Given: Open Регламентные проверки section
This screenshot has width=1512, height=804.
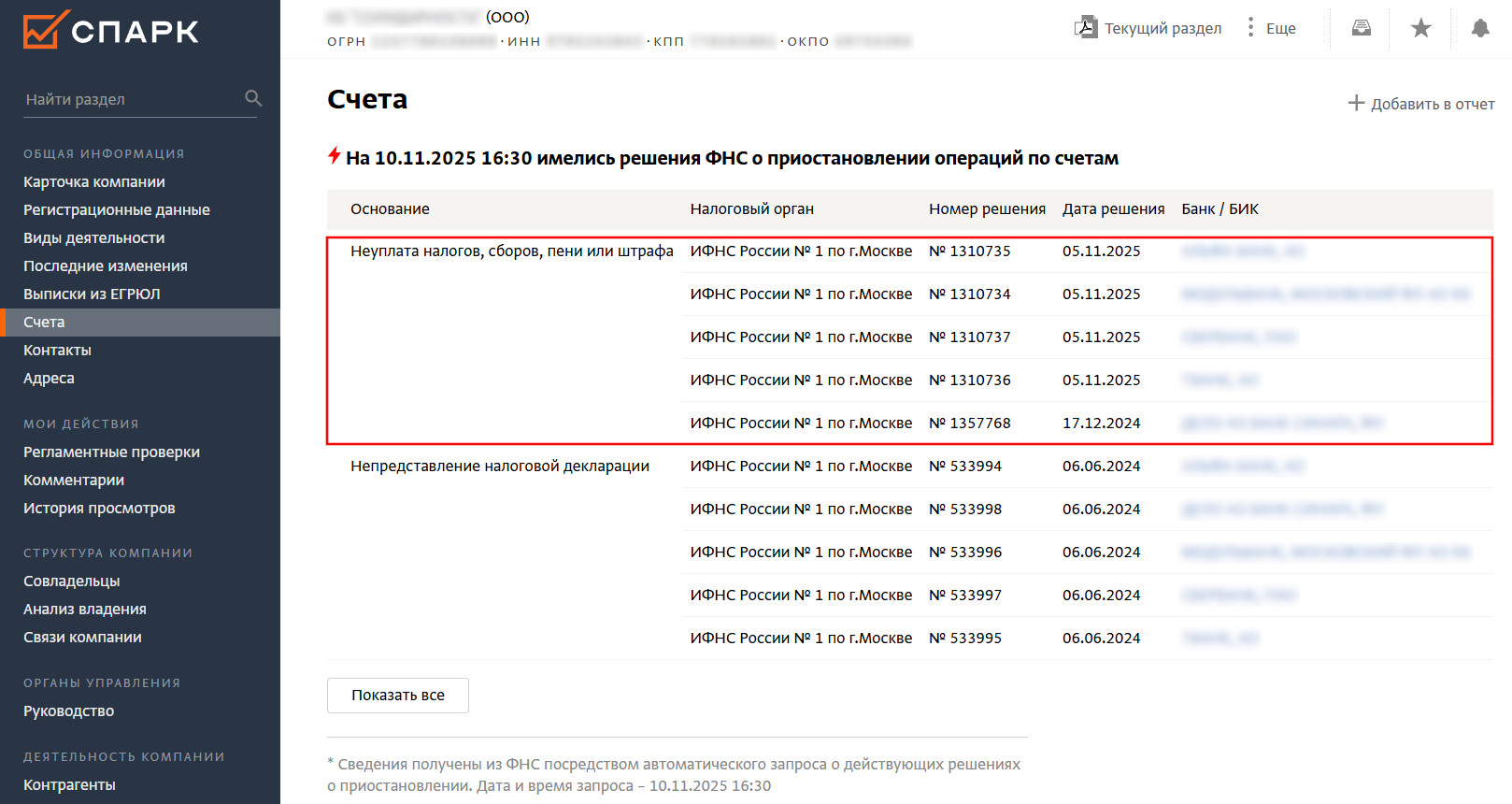Looking at the screenshot, I should (x=111, y=452).
